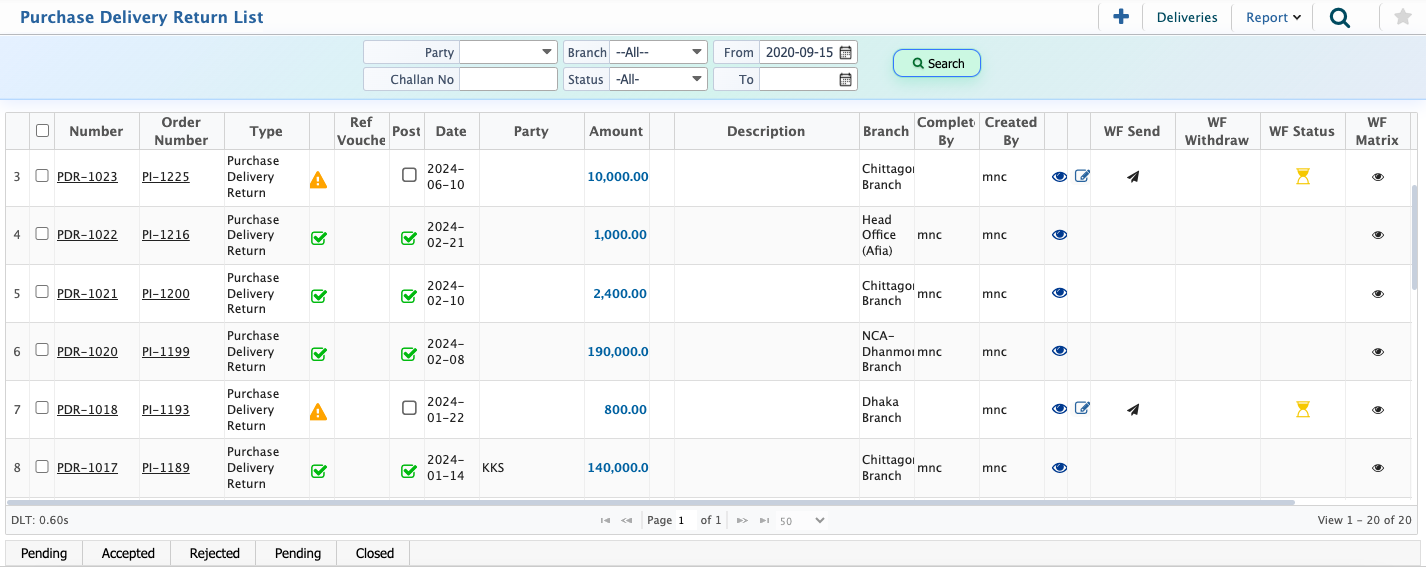Screen dimensions: 1426x567
Task: Send PDR-1018 to workflow with paper plane
Action: click(1132, 409)
